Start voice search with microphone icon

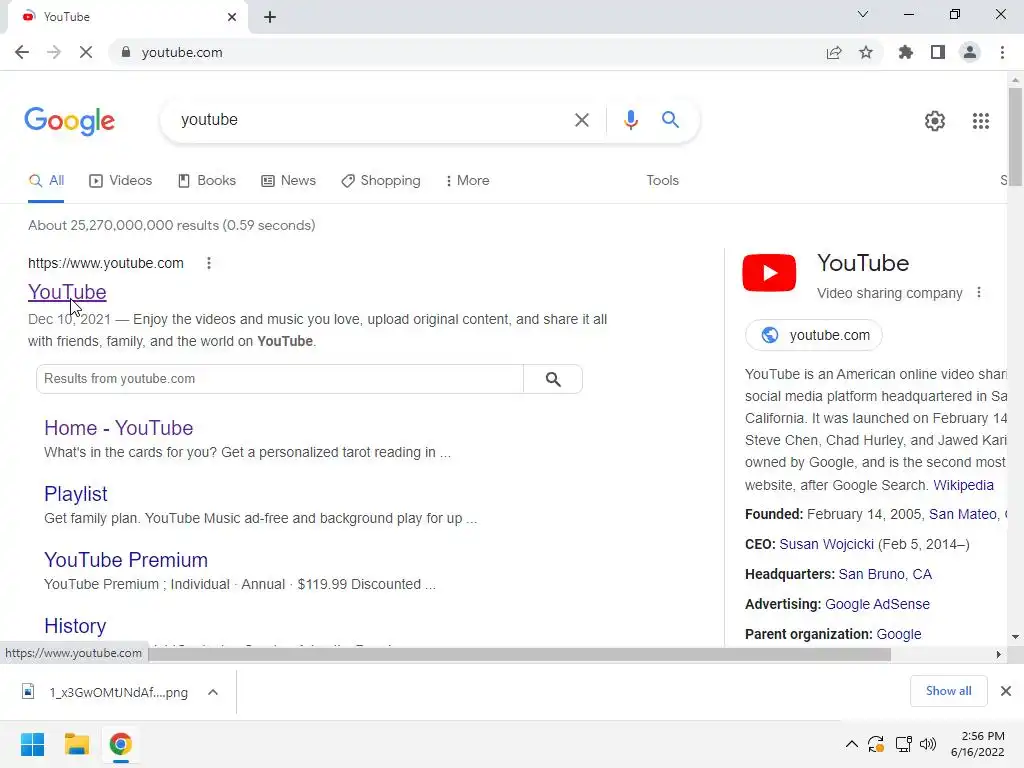(630, 120)
